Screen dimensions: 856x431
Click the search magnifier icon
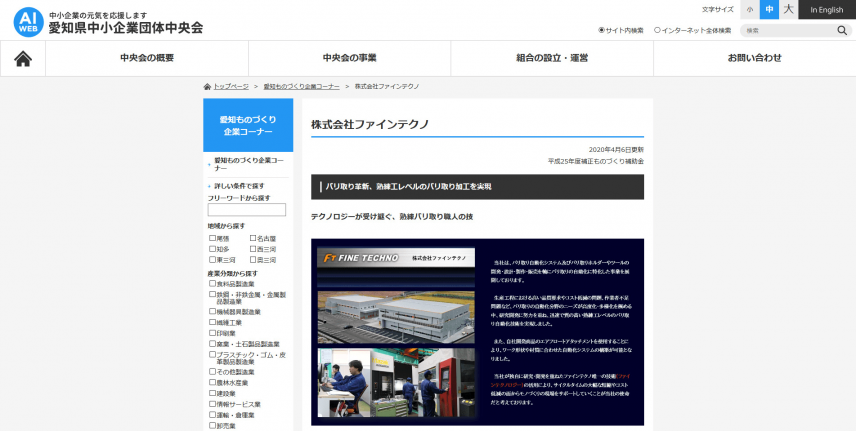click(x=842, y=30)
